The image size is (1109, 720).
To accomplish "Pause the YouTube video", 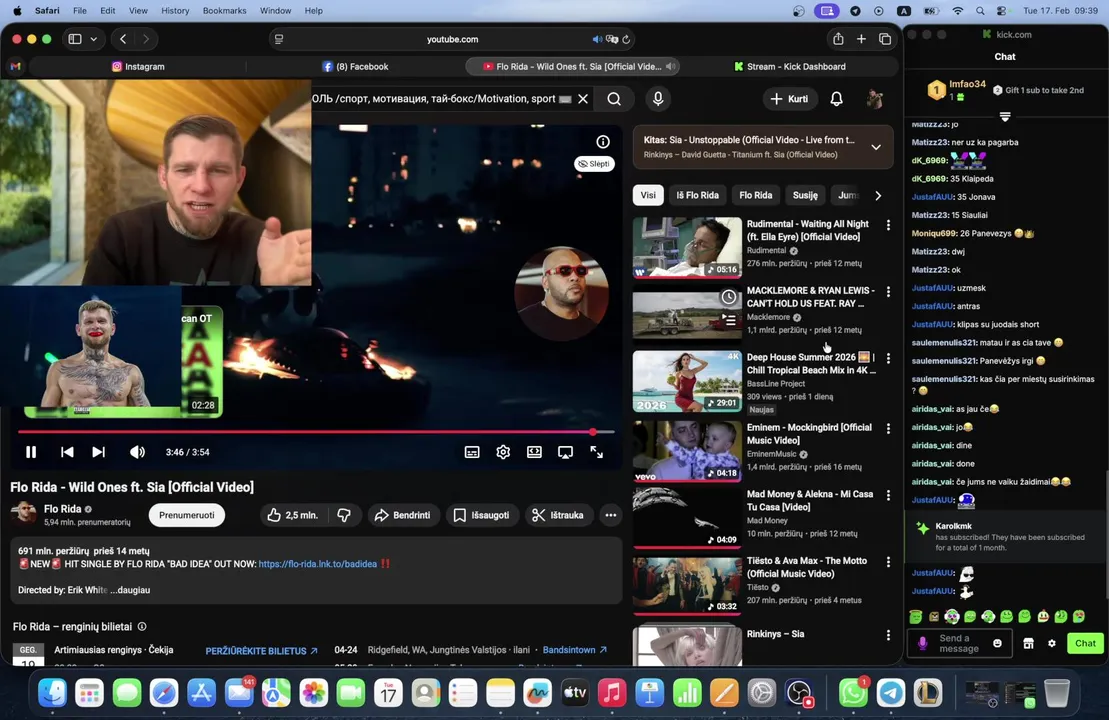I will [x=31, y=452].
